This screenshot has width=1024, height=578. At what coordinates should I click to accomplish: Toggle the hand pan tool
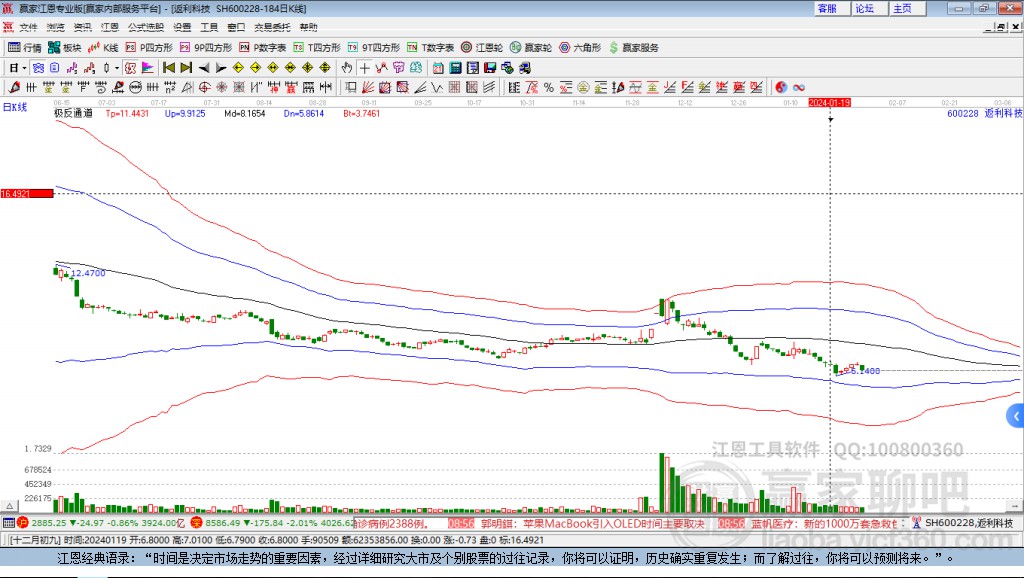(x=347, y=67)
